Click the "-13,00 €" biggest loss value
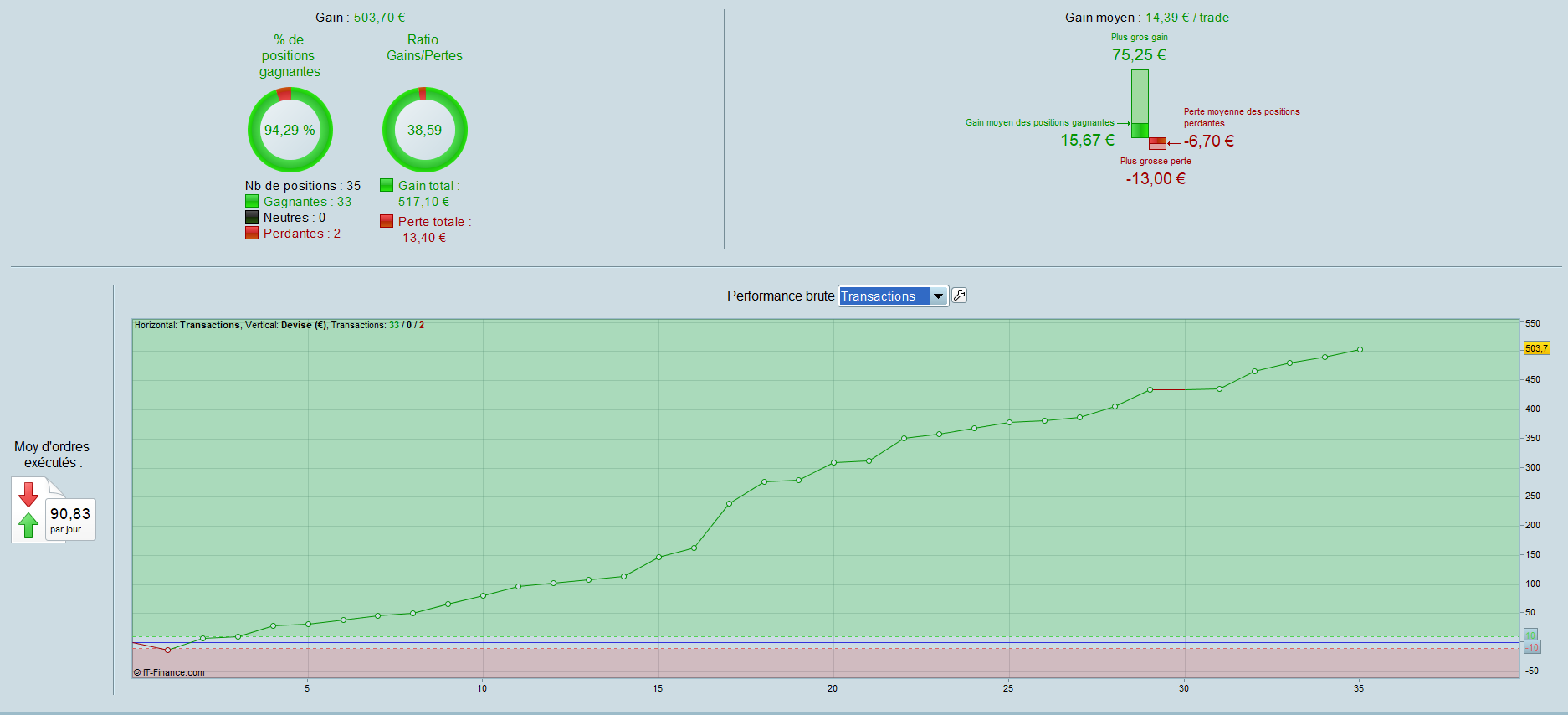 point(1156,178)
